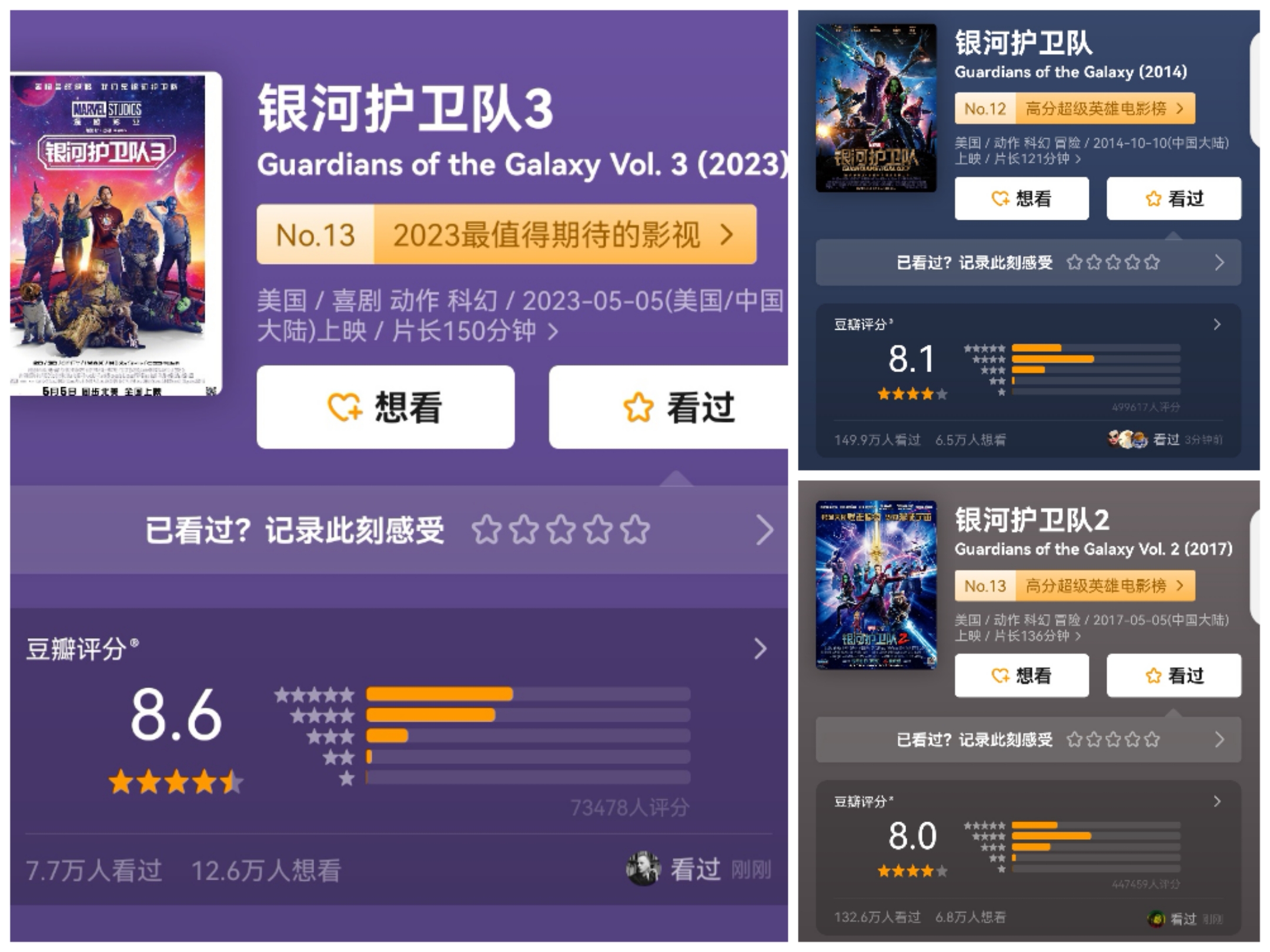Viewport: 1270px width, 952px height.
Task: Tap star icon on 2014 film's 看过 button
Action: click(x=1153, y=199)
